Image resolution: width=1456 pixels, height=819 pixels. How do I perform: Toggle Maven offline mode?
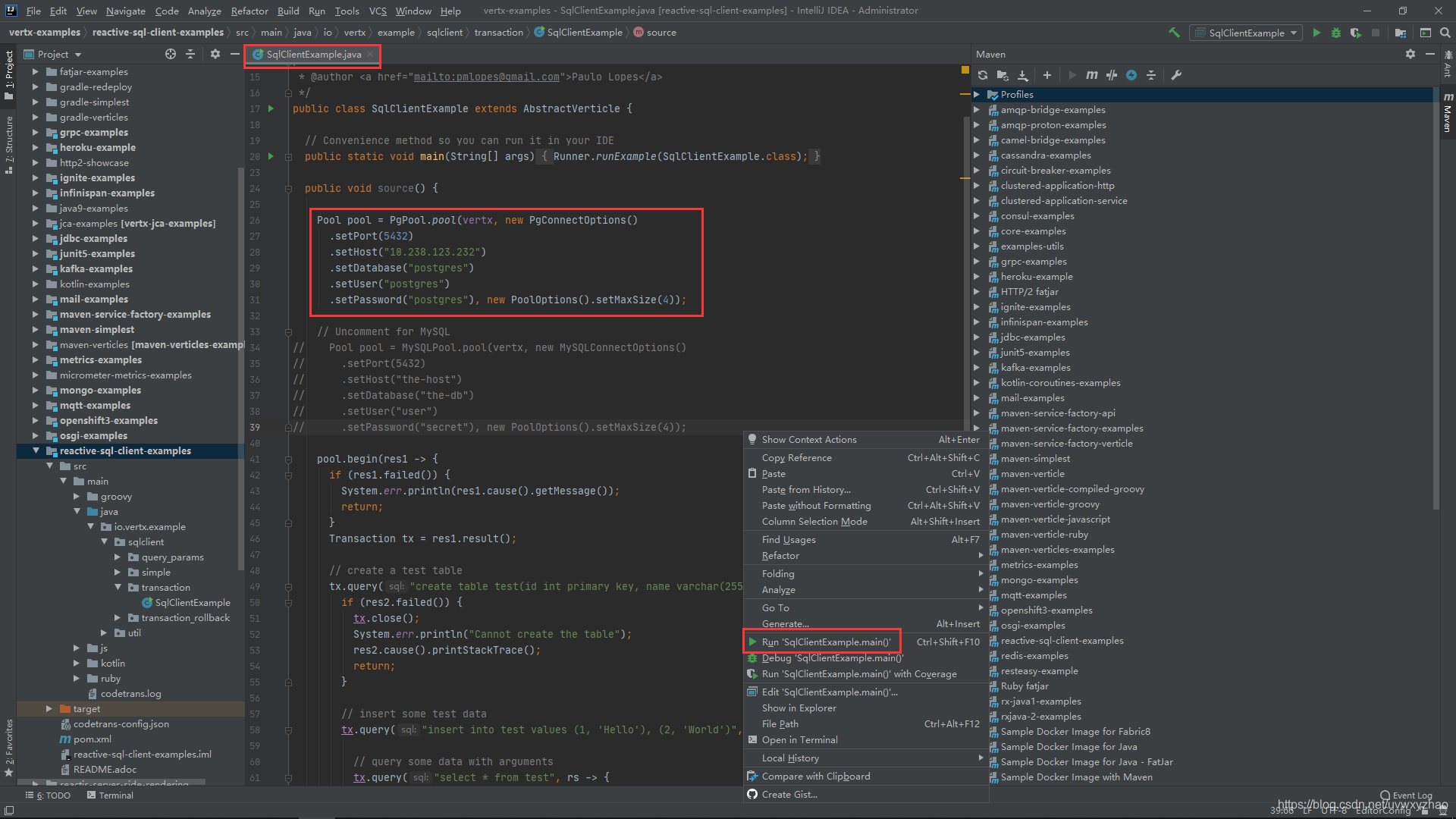pyautogui.click(x=1112, y=75)
